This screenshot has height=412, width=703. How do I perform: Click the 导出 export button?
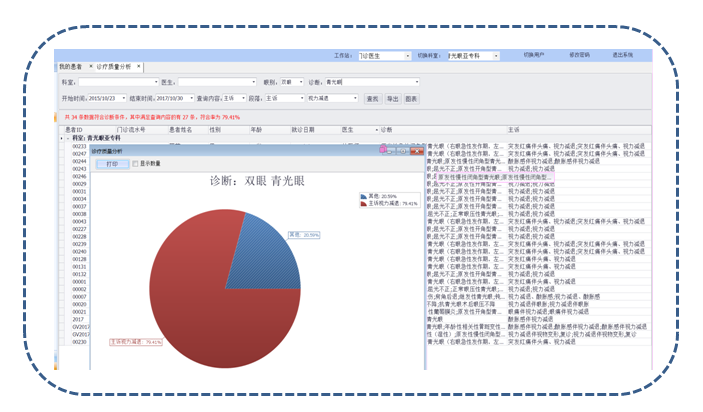pyautogui.click(x=392, y=99)
